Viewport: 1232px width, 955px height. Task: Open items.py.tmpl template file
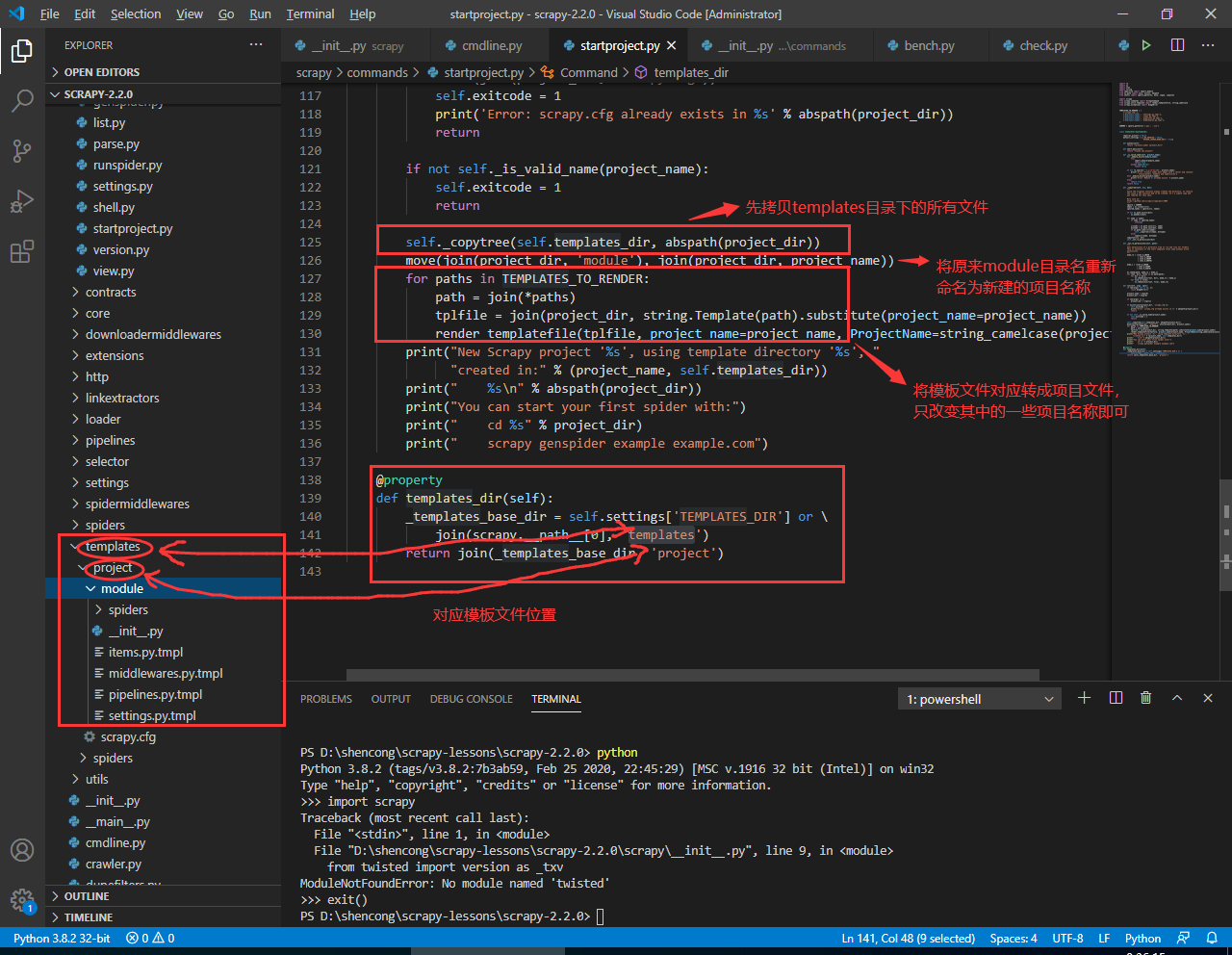tap(145, 652)
